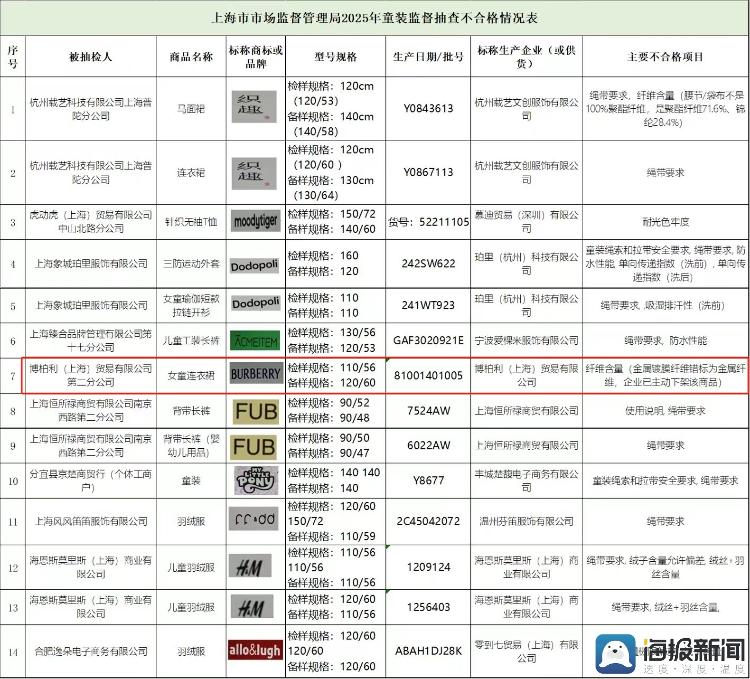750x679 pixels.
Task: Click manufacturer 慕迪贸易（深圳）有限公司
Action: (x=526, y=222)
